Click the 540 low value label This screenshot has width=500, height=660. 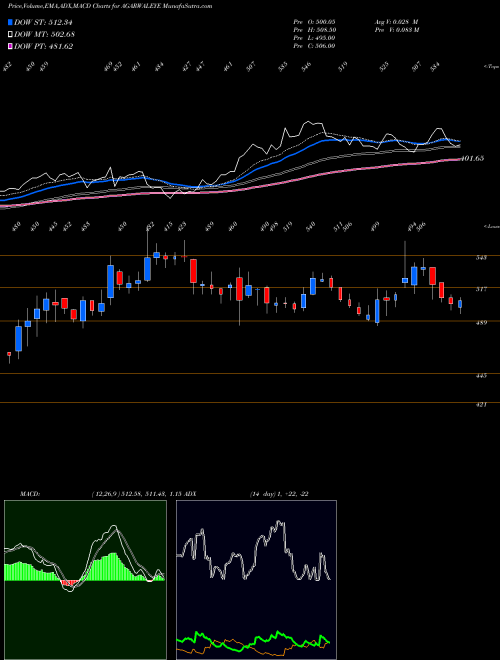(x=311, y=226)
